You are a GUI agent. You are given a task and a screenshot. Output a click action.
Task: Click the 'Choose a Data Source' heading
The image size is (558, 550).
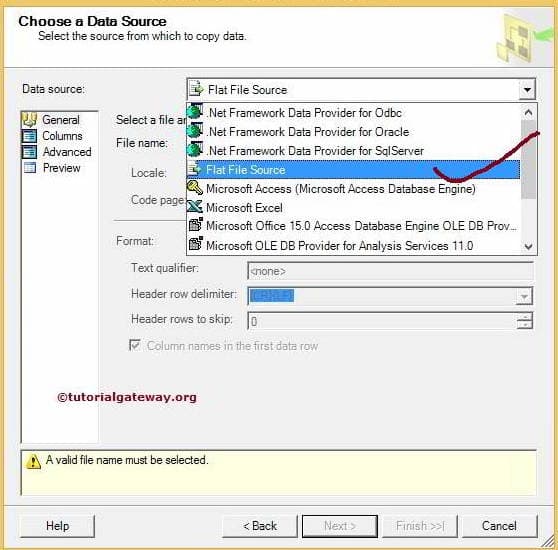92,21
